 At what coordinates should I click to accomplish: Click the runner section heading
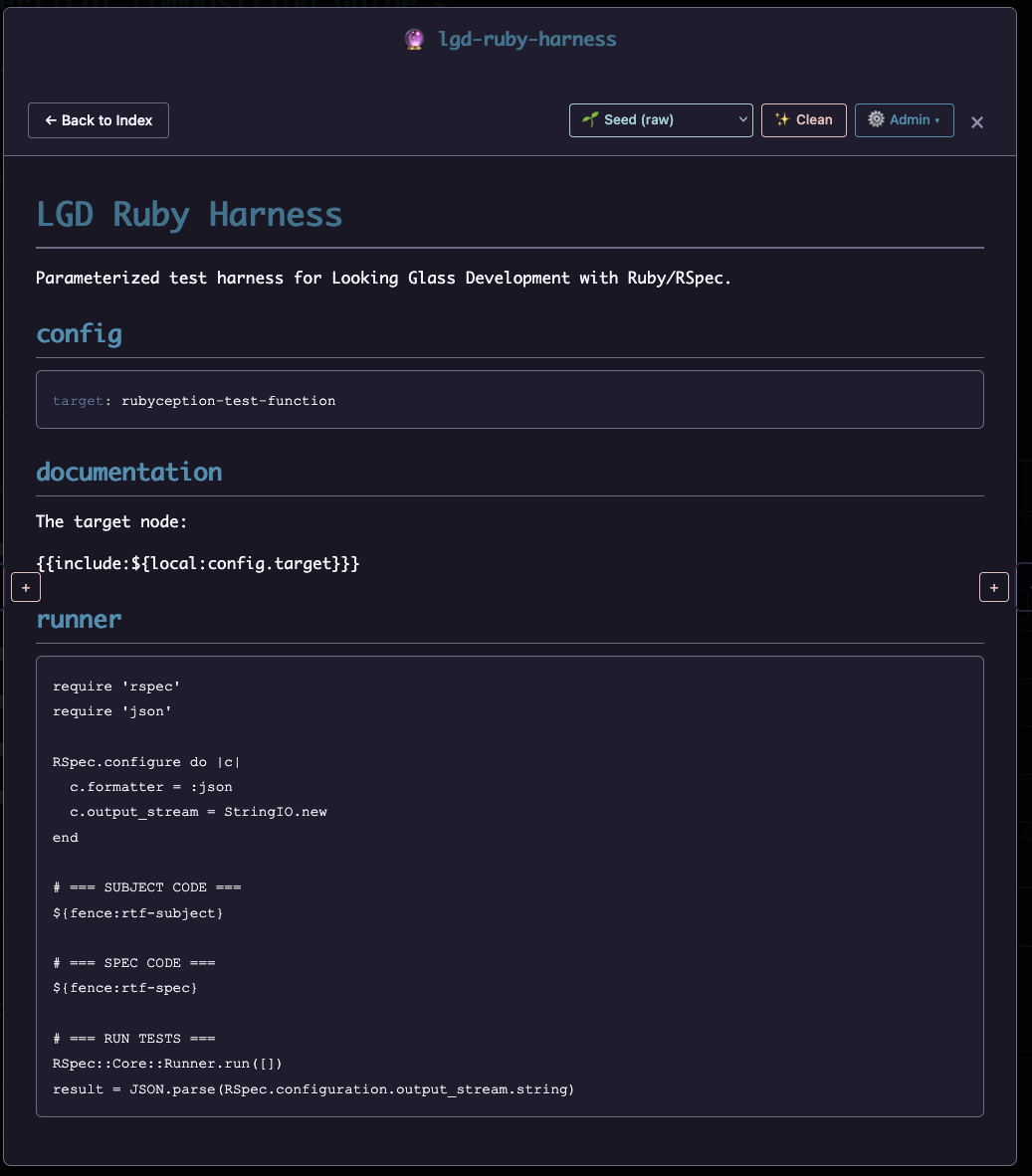79,619
